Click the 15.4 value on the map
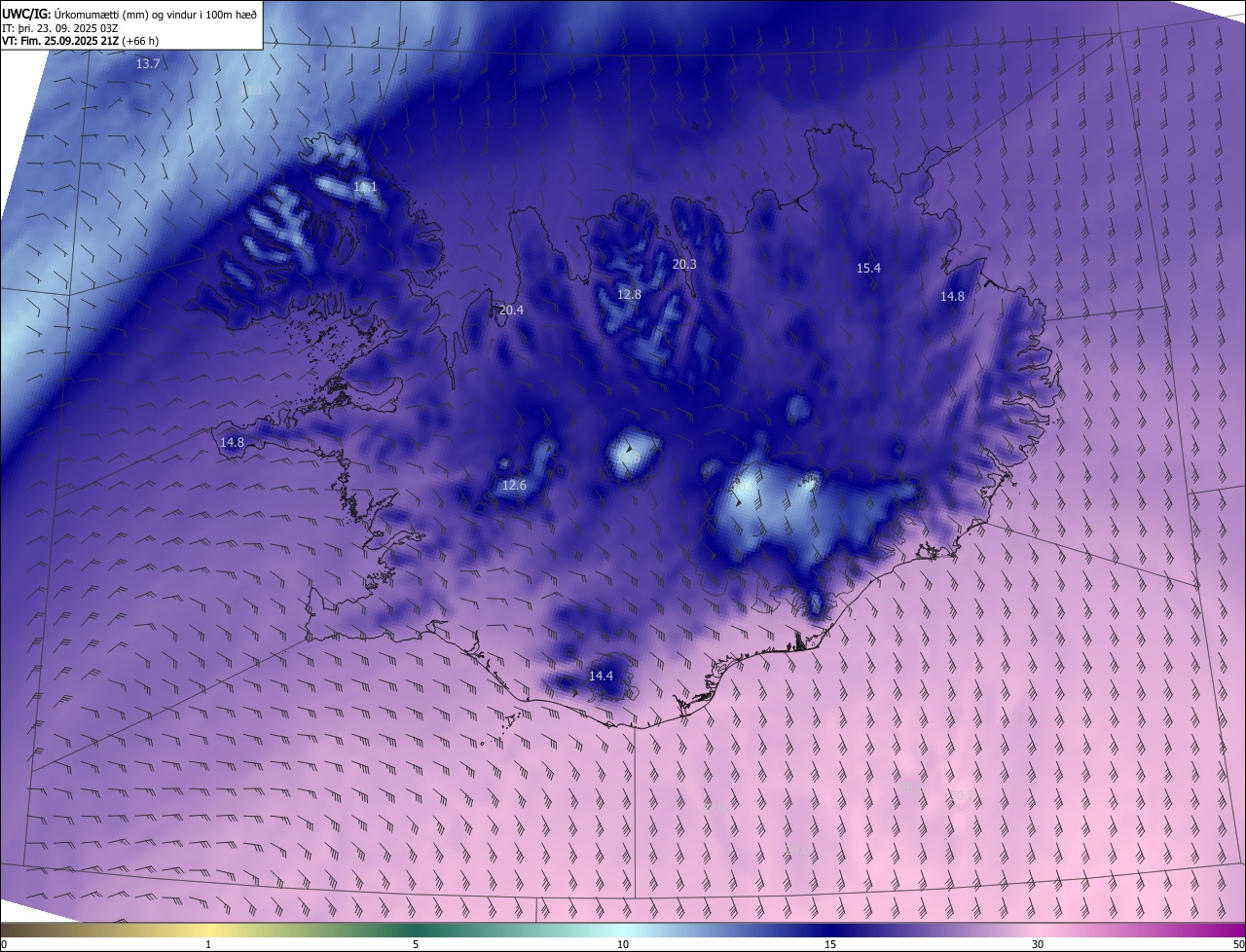This screenshot has height=952, width=1246. [x=868, y=268]
